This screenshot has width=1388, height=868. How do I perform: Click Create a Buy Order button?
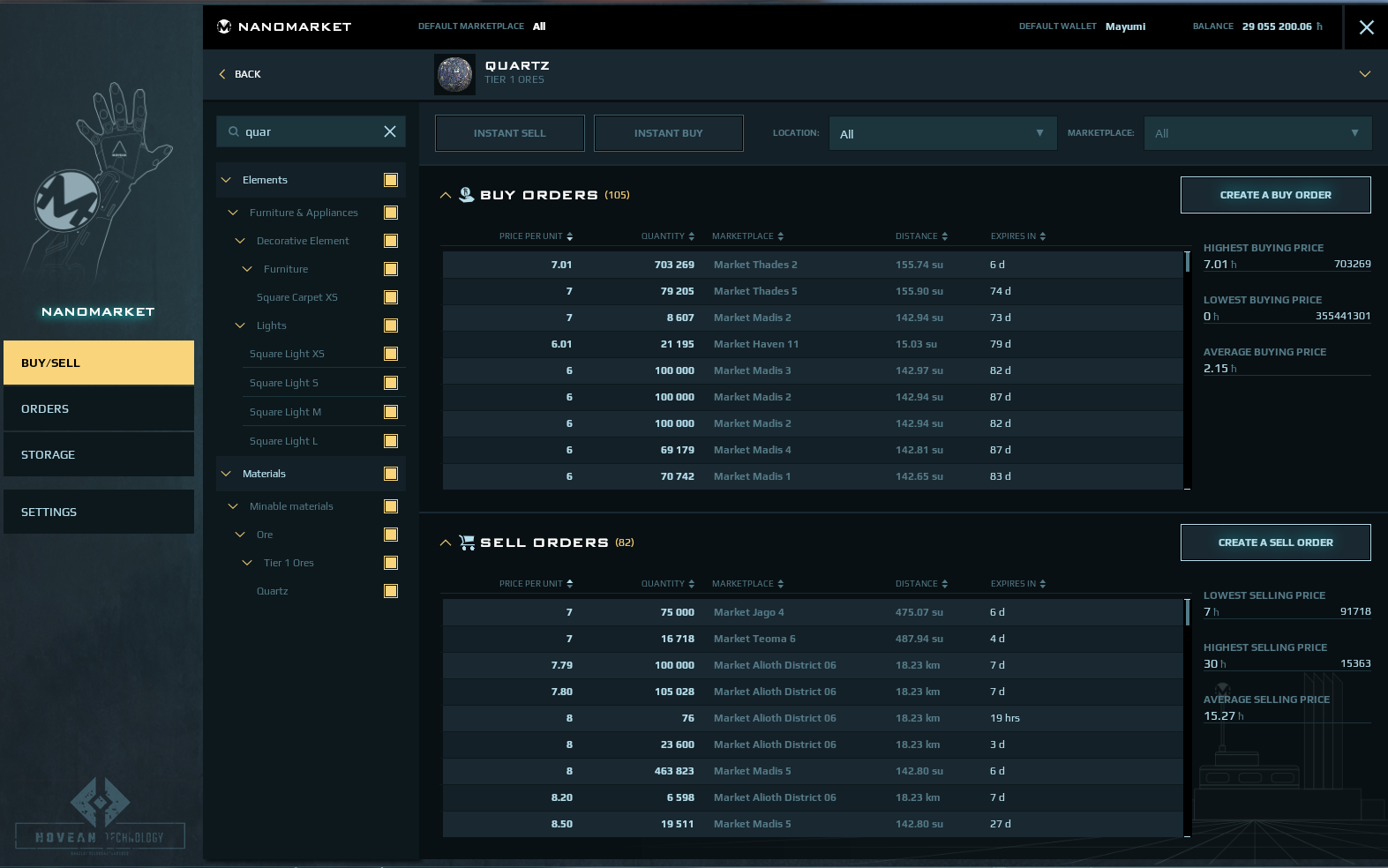1275,195
